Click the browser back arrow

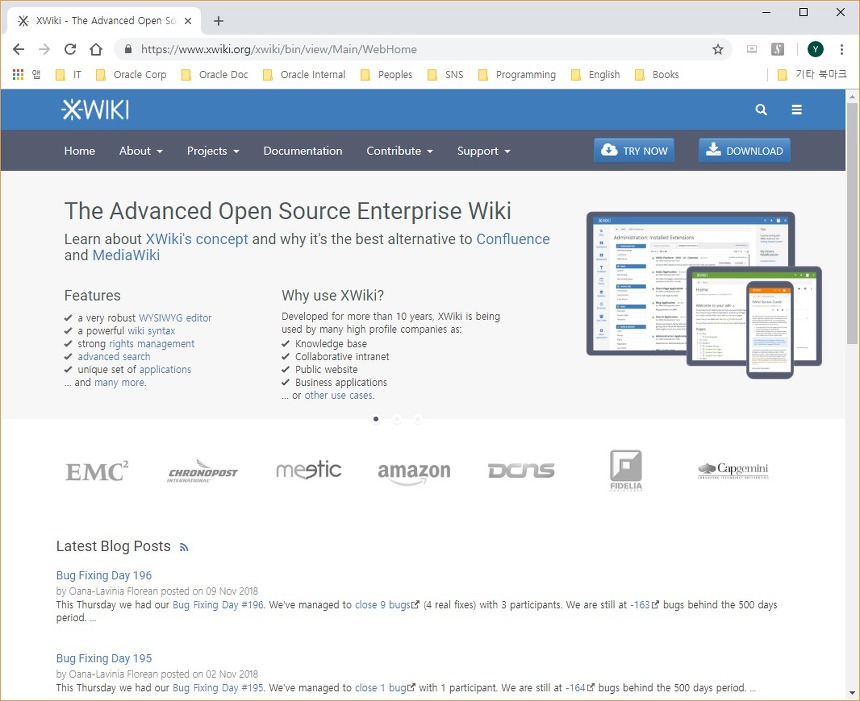(x=19, y=49)
